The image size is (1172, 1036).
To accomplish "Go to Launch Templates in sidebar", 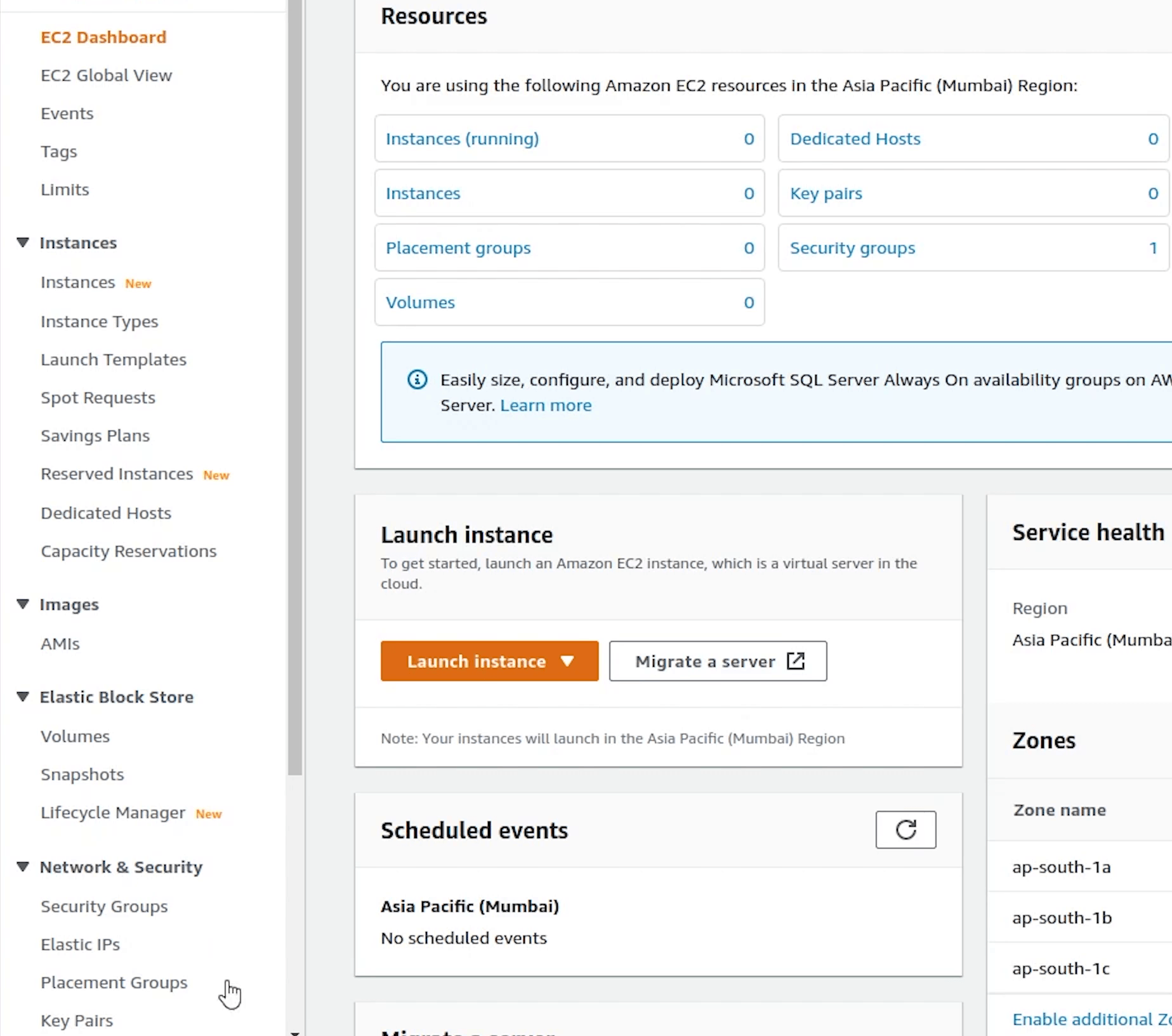I will [x=113, y=360].
